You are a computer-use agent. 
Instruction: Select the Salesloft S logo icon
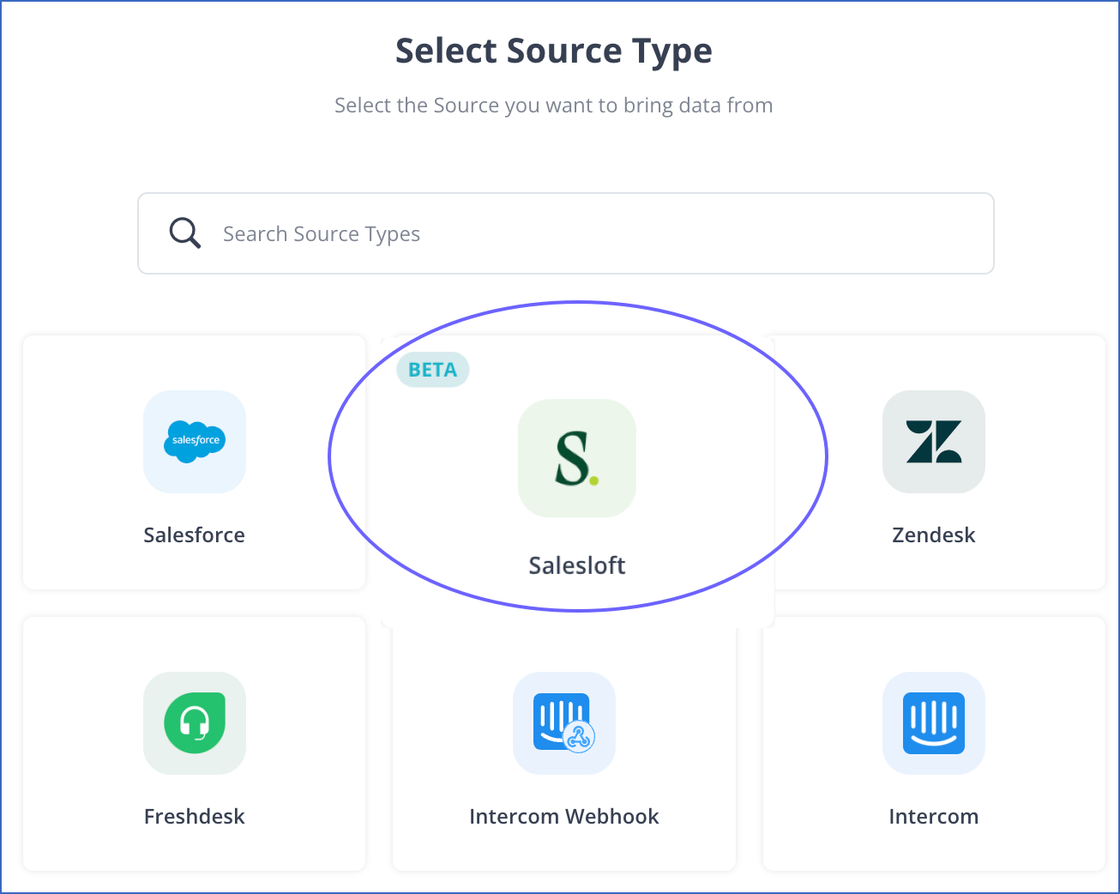[x=577, y=458]
